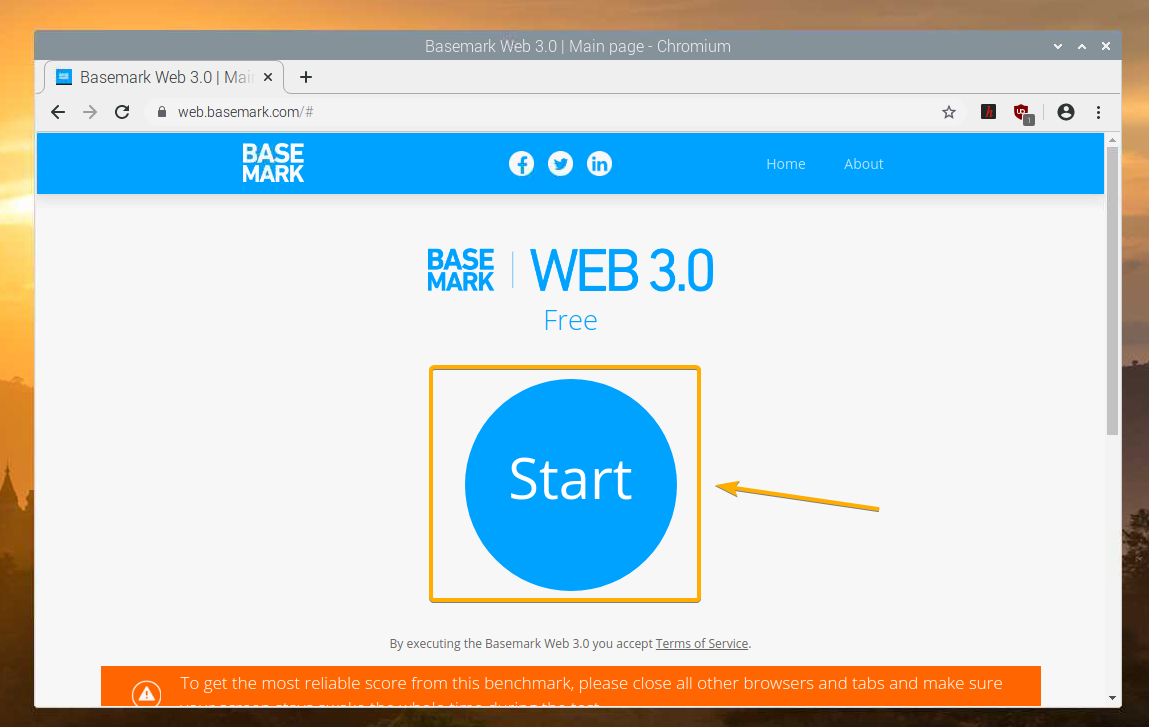Open Basemark's Twitter page icon
The width and height of the screenshot is (1149, 727).
561,163
